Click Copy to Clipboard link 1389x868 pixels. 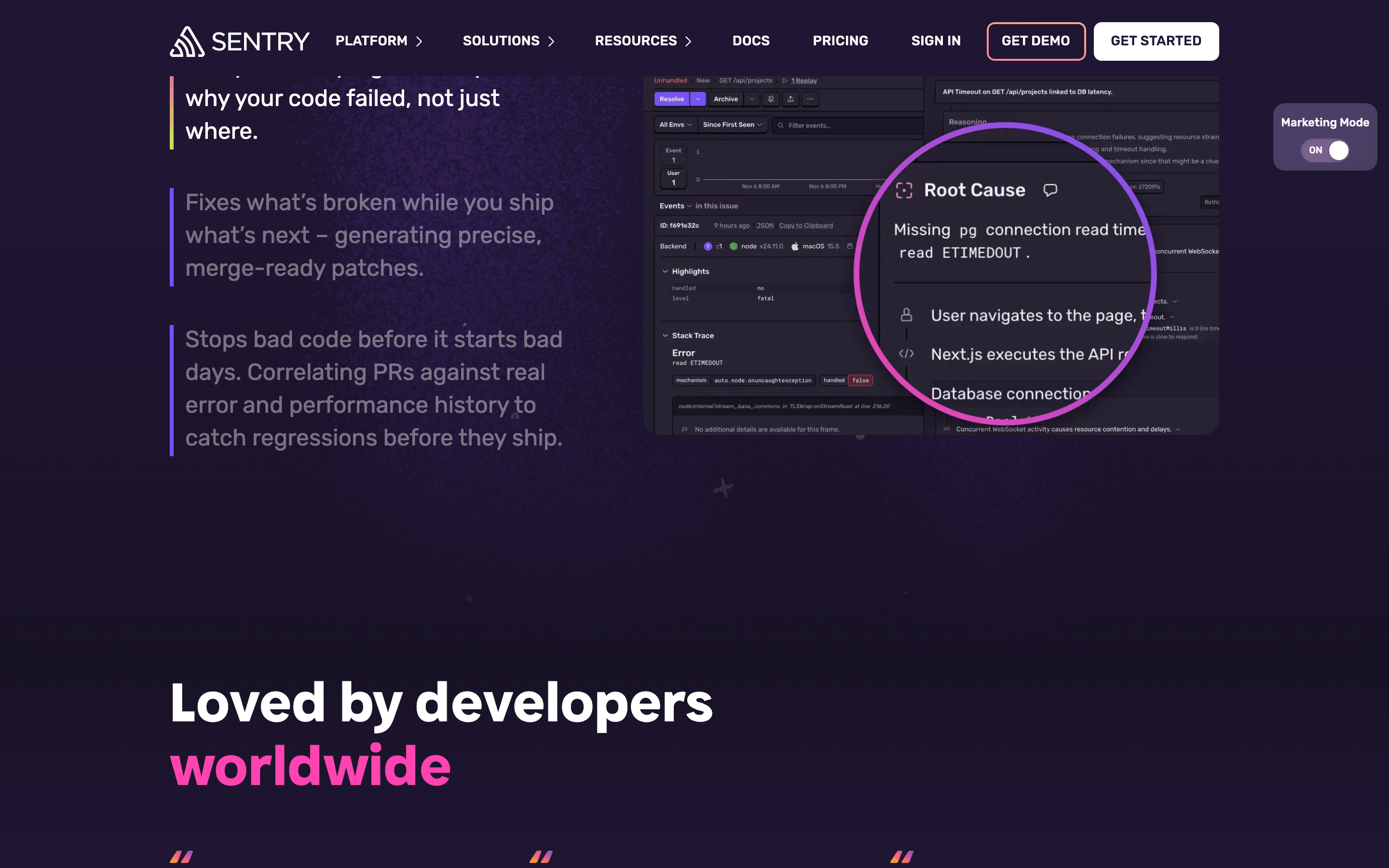click(x=806, y=226)
